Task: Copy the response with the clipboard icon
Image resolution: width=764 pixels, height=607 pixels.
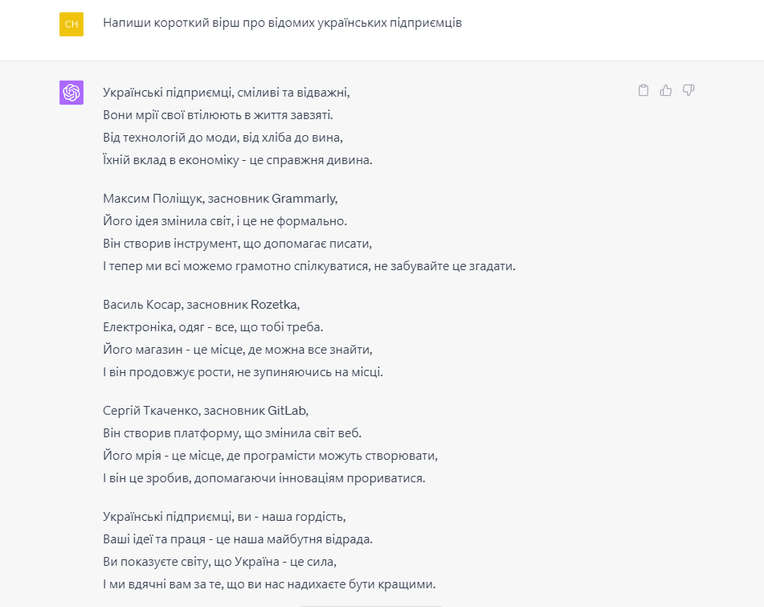Action: (x=643, y=90)
